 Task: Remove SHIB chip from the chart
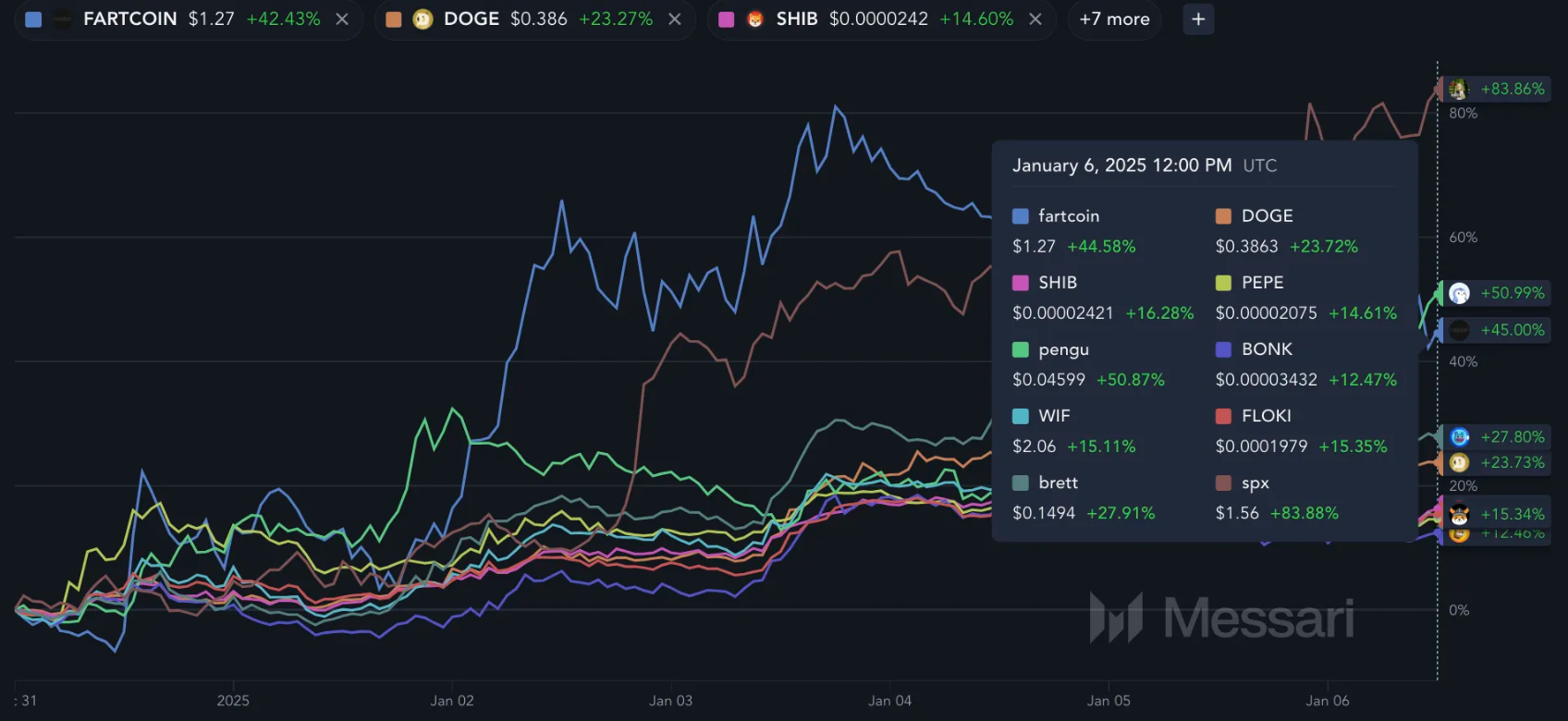[1035, 19]
